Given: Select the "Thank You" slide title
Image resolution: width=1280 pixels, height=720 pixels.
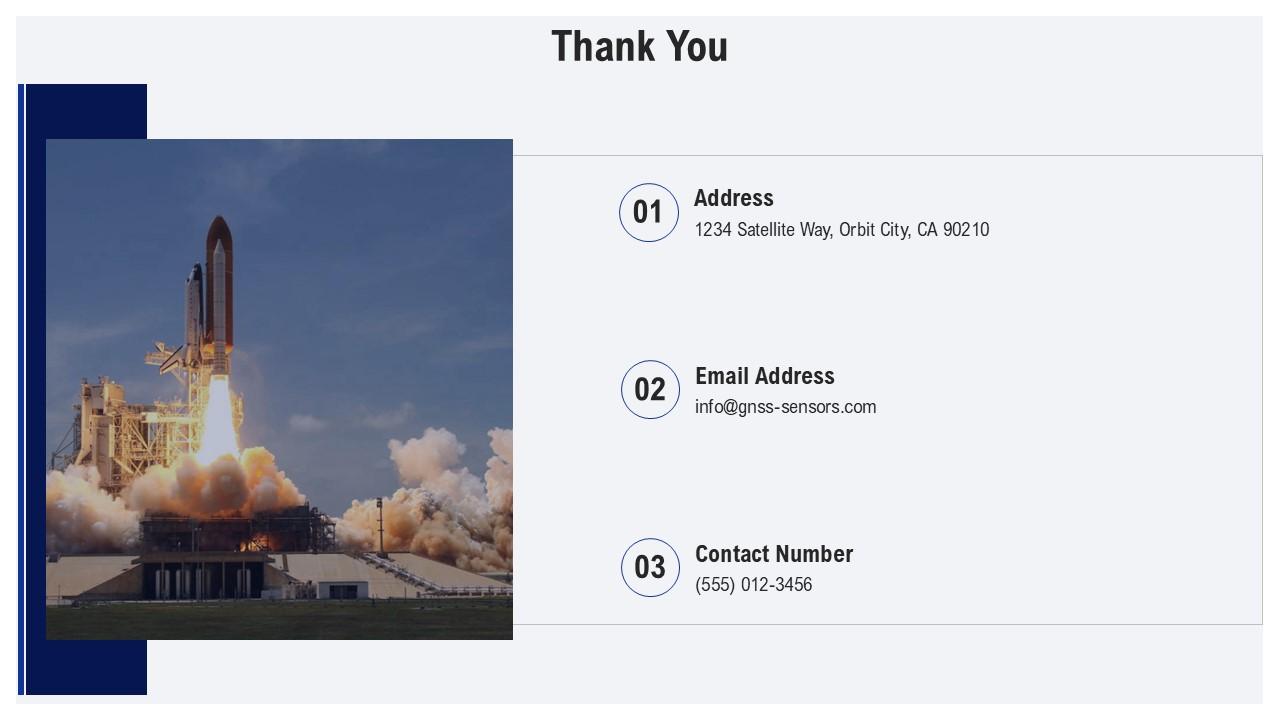Looking at the screenshot, I should 640,47.
